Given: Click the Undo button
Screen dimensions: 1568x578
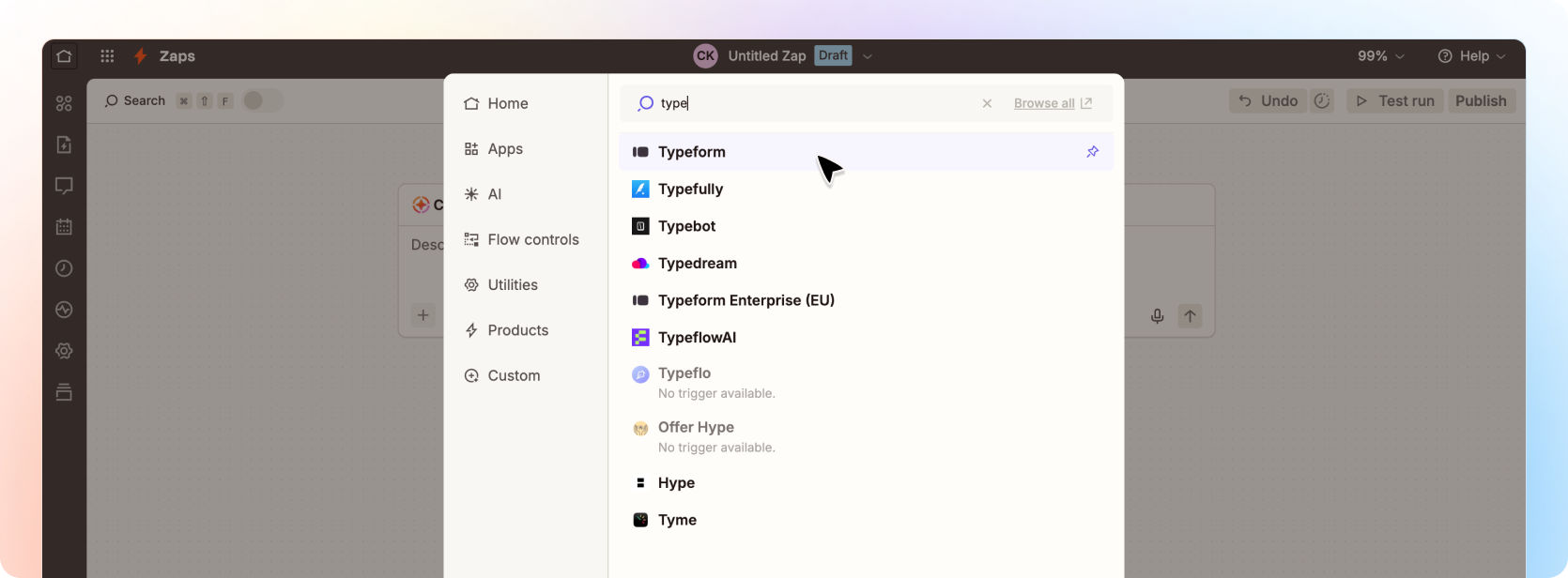Looking at the screenshot, I should tap(1268, 101).
